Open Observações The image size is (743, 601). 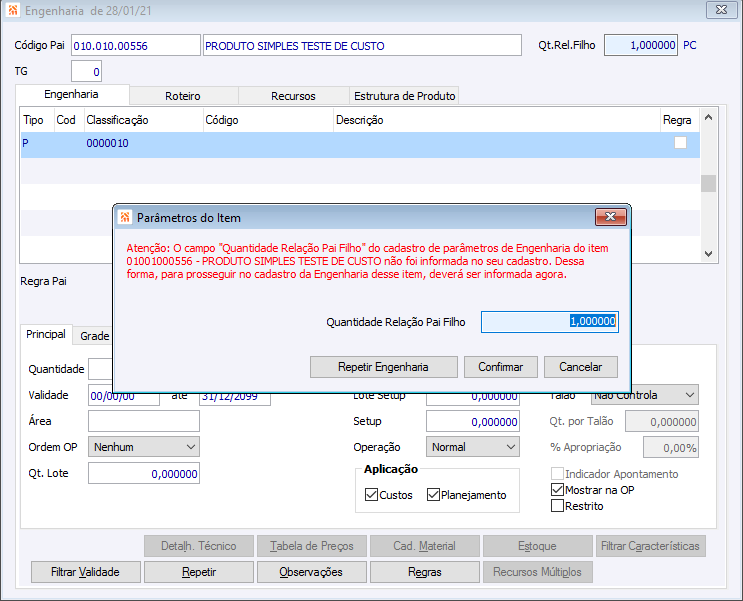(311, 572)
